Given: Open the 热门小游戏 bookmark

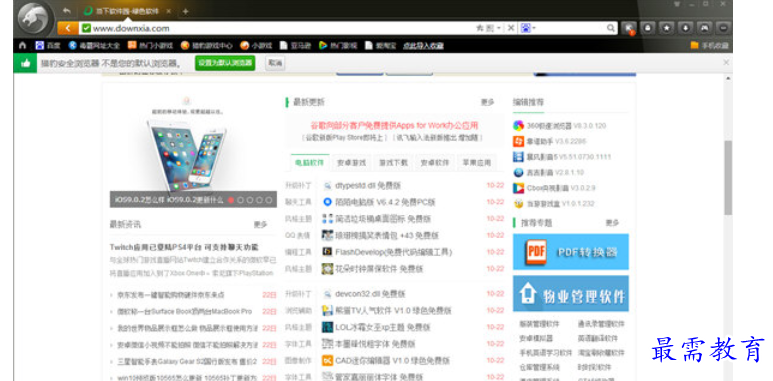Looking at the screenshot, I should (x=150, y=45).
